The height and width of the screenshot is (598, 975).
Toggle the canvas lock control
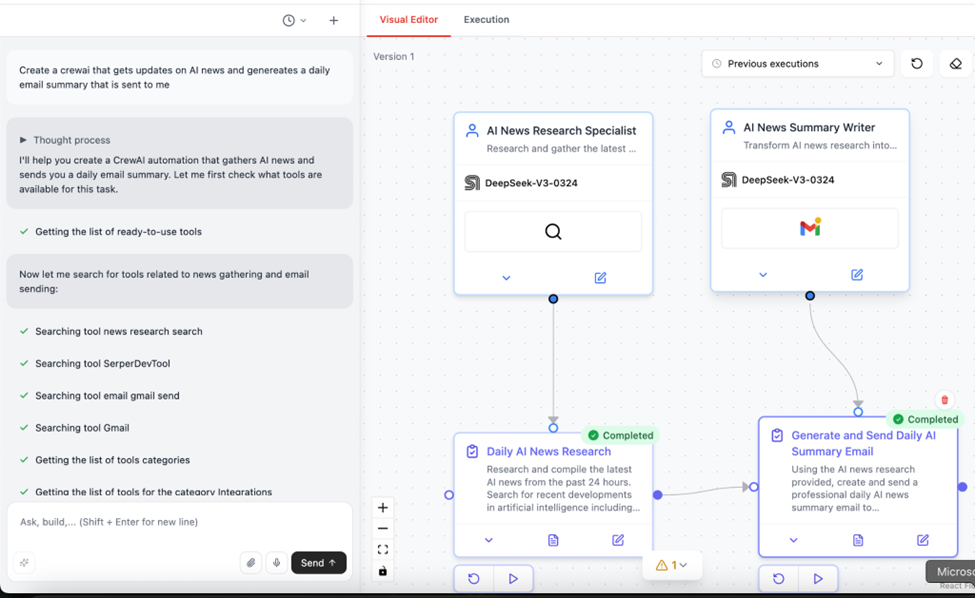383,571
